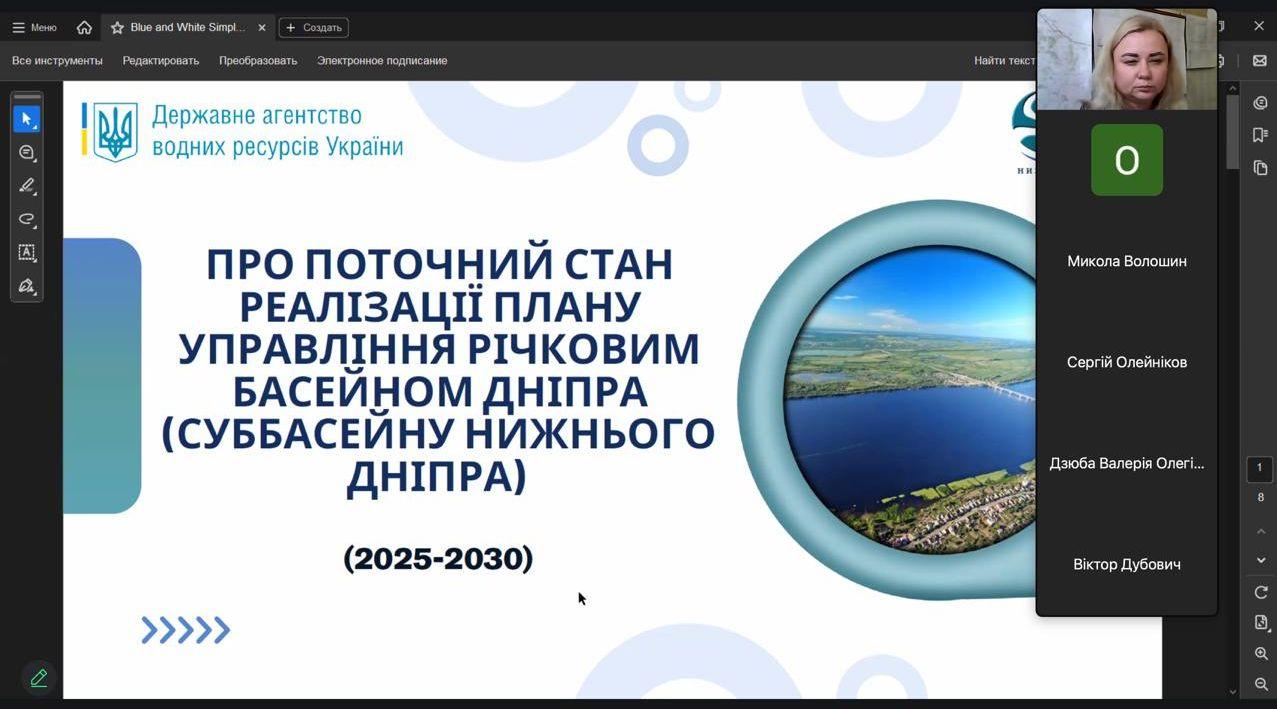The width and height of the screenshot is (1277, 709).
Task: Close the Acrobat window
Action: (x=1259, y=26)
